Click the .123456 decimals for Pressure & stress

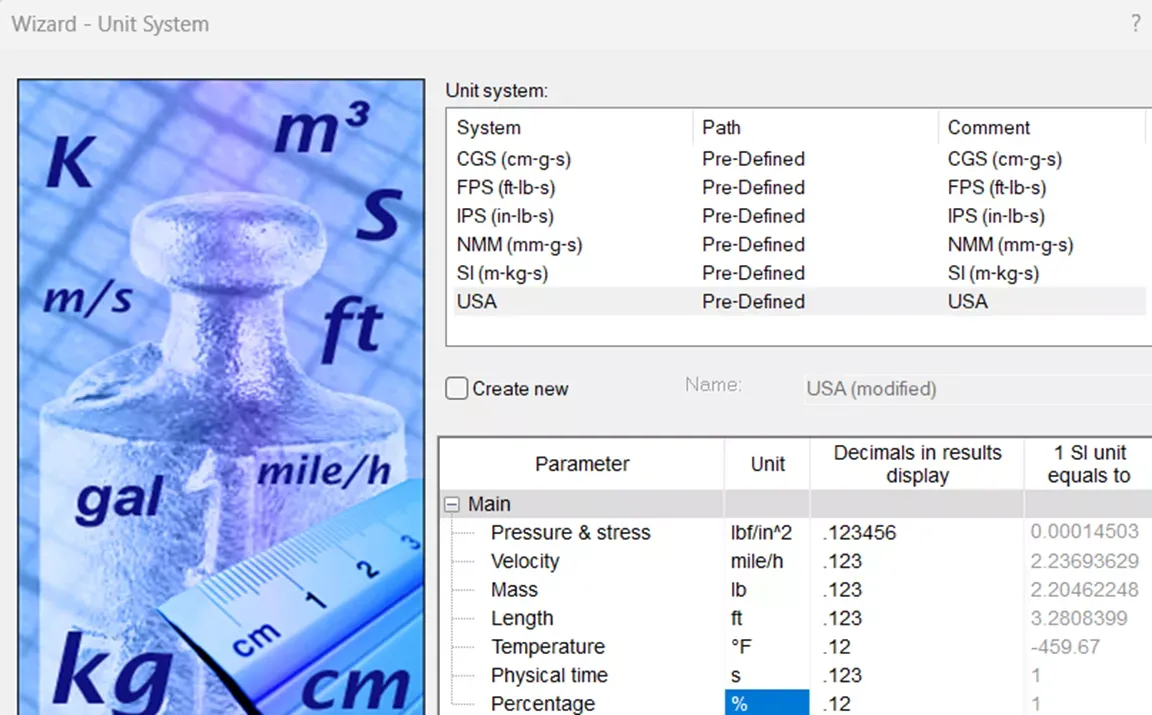[x=917, y=532]
